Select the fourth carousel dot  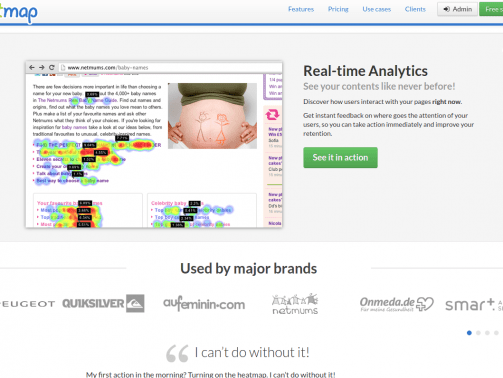pyautogui.click(x=496, y=333)
